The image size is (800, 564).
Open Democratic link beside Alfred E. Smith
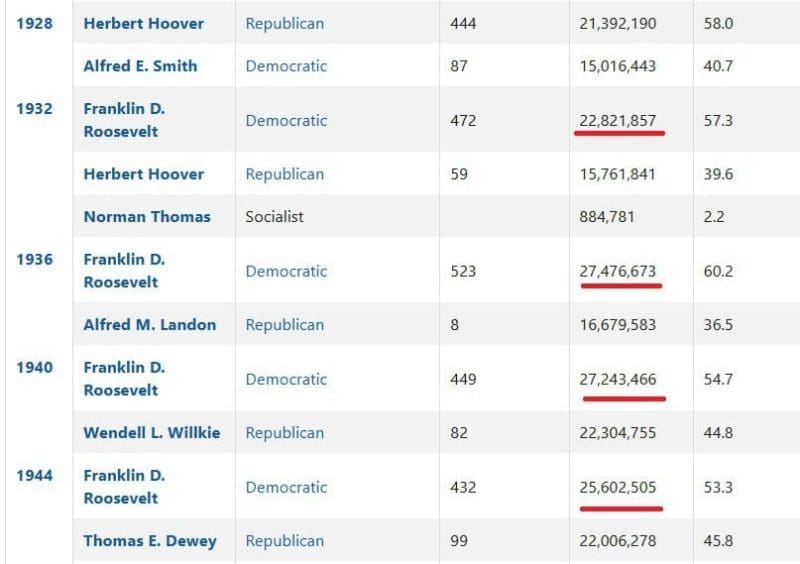tap(286, 66)
